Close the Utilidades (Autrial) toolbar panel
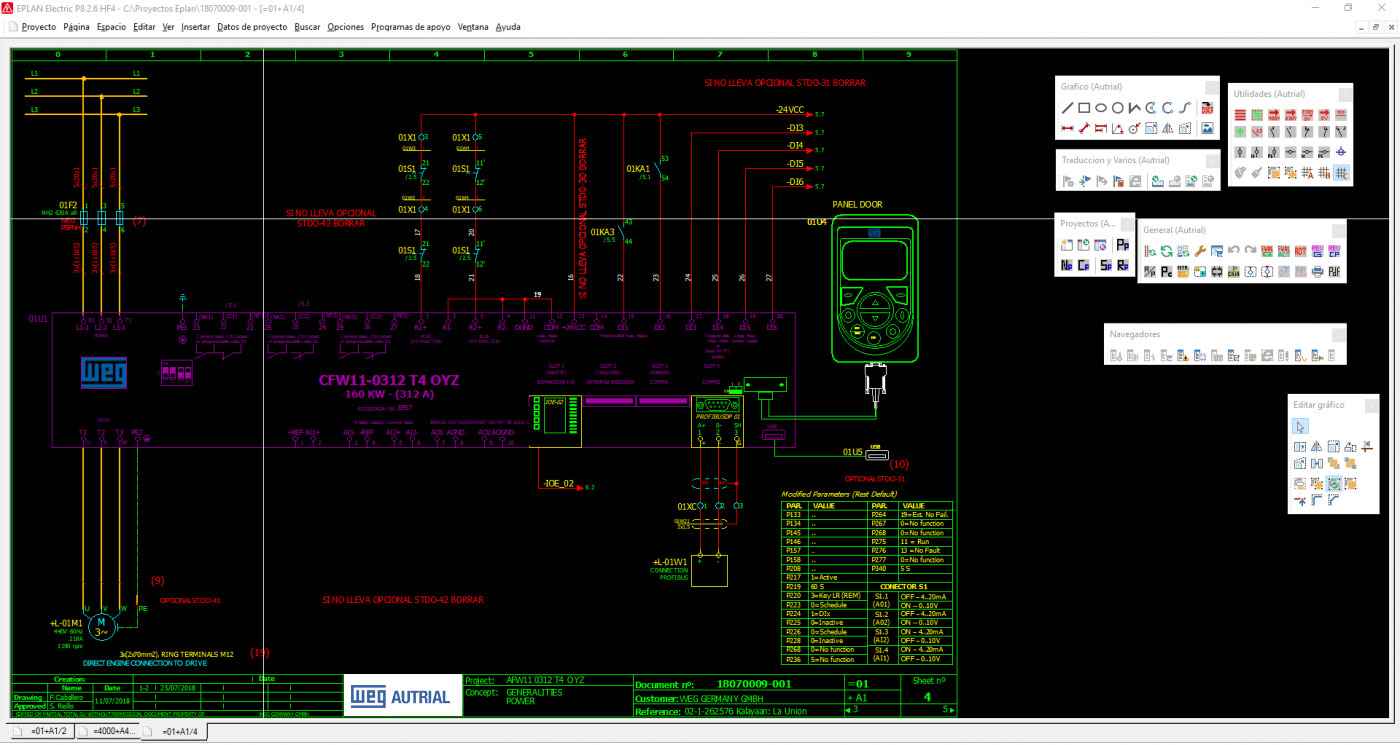The height and width of the screenshot is (745, 1400). tap(1345, 94)
